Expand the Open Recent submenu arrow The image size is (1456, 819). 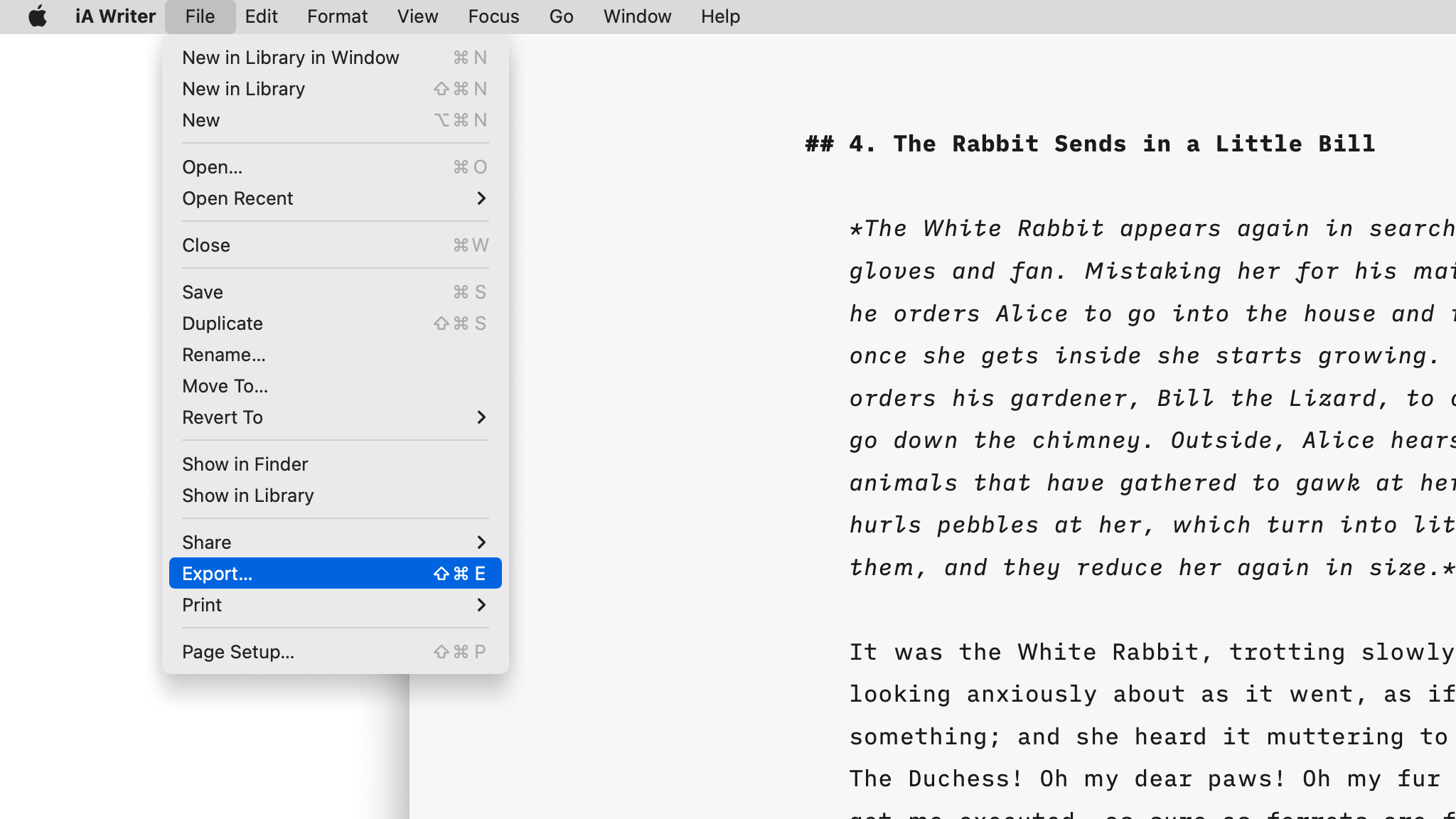(481, 198)
